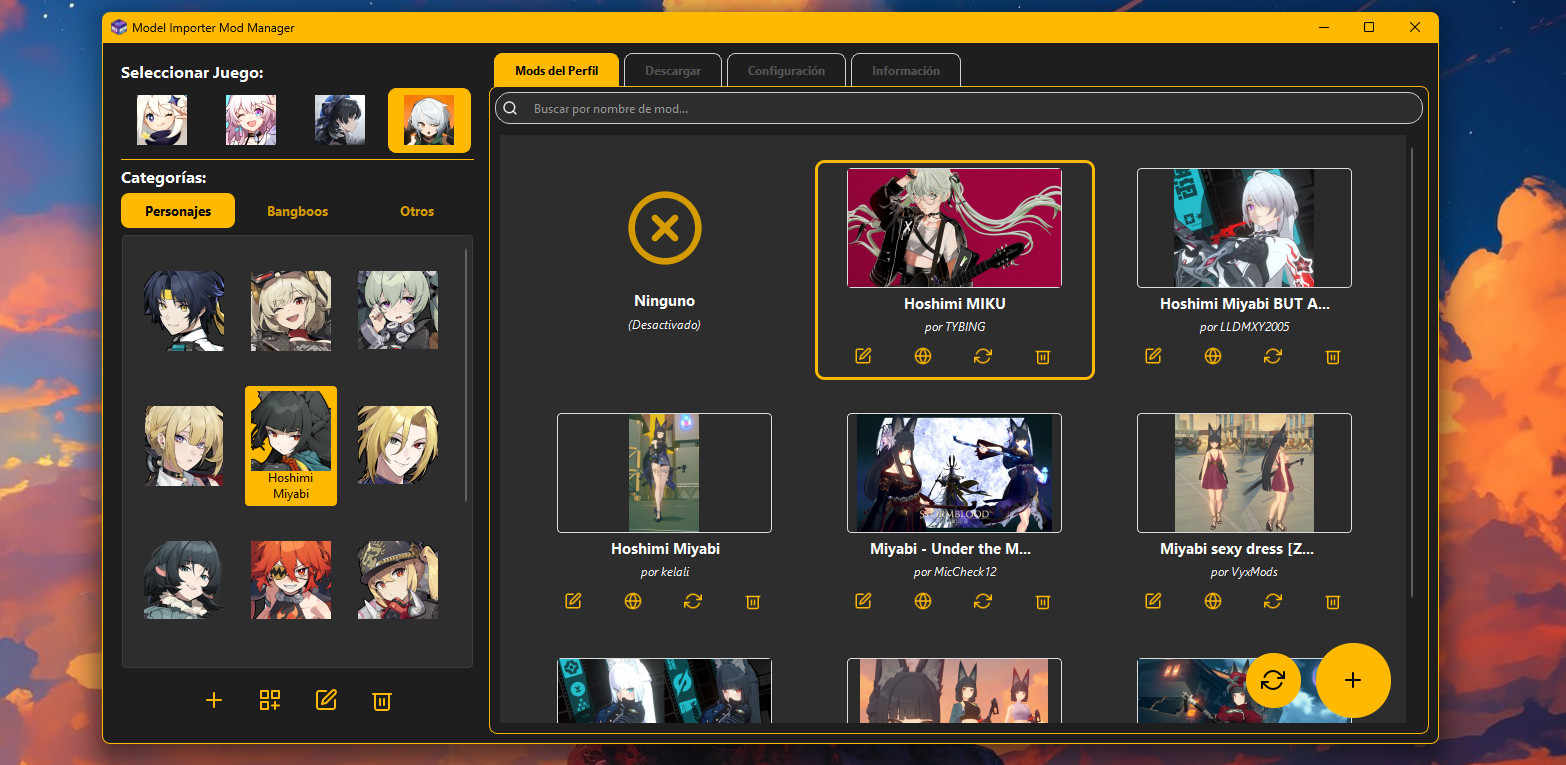The height and width of the screenshot is (765, 1566).
Task: Open the Configuración tab
Action: click(786, 70)
